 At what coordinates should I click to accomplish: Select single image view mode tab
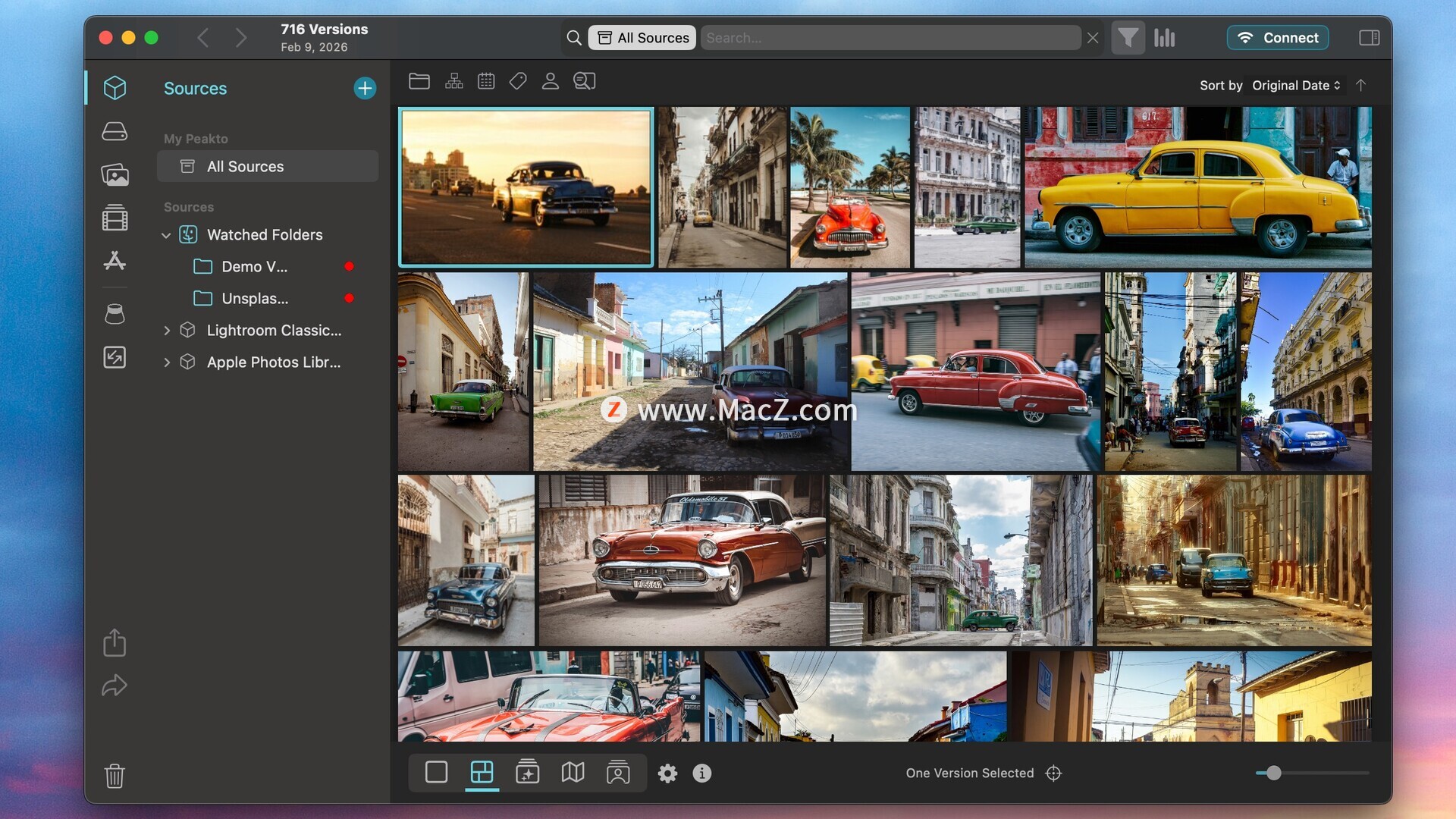436,773
